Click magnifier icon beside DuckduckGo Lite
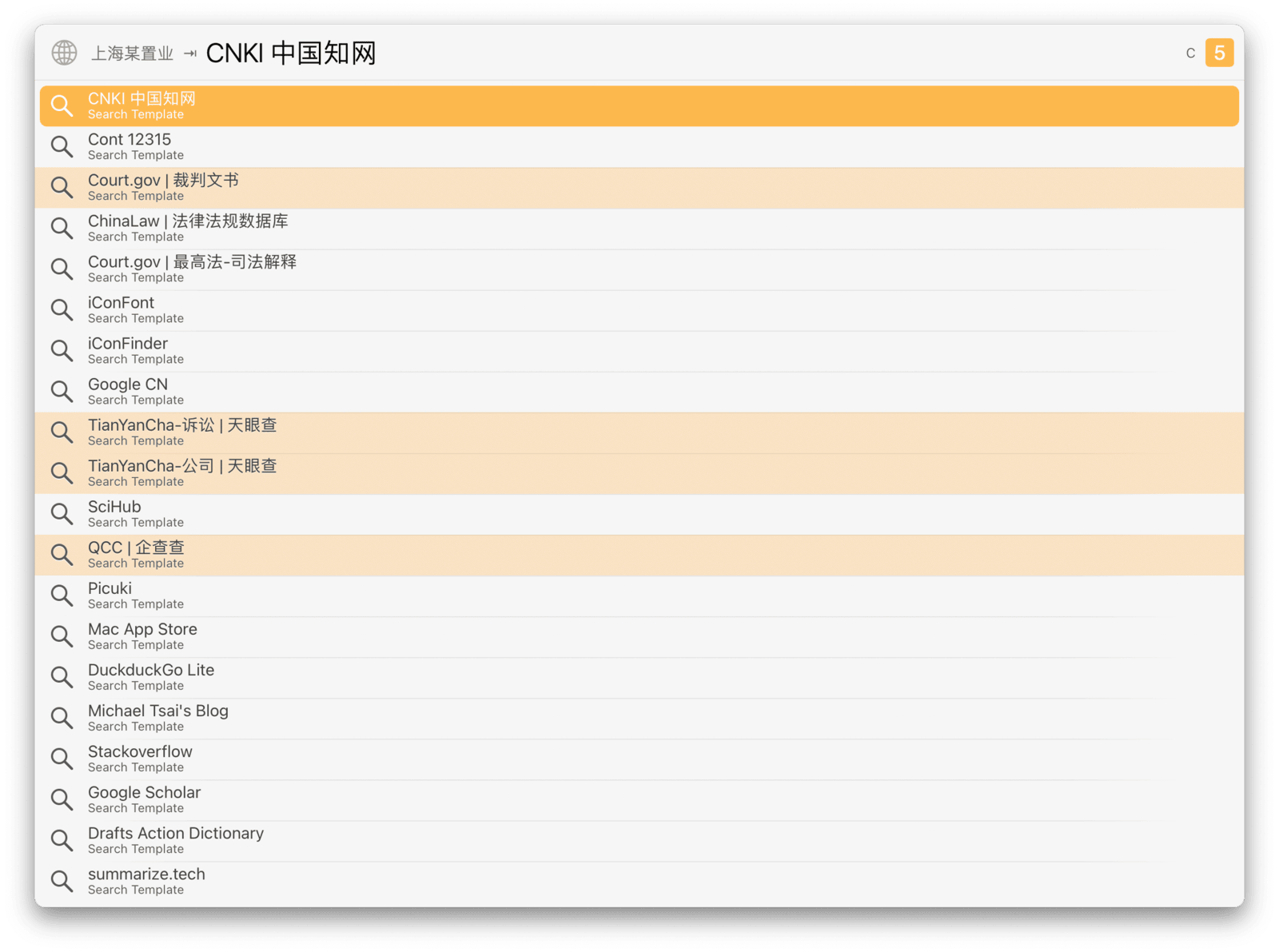 pos(62,676)
